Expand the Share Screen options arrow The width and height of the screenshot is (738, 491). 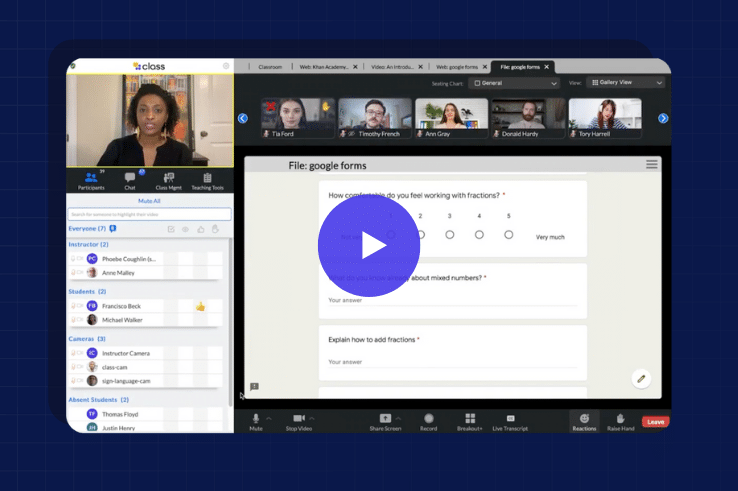(398, 418)
